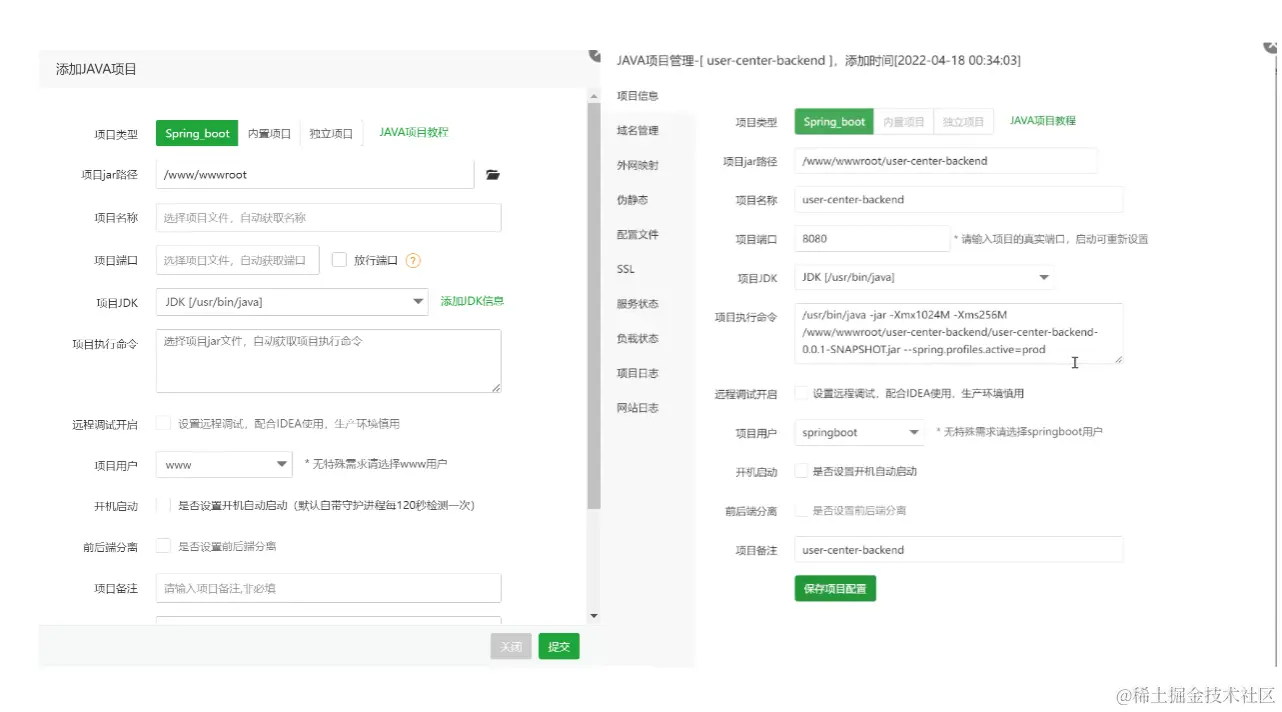Open 外网映射 sidebar tab
The image size is (1282, 712).
click(x=638, y=165)
